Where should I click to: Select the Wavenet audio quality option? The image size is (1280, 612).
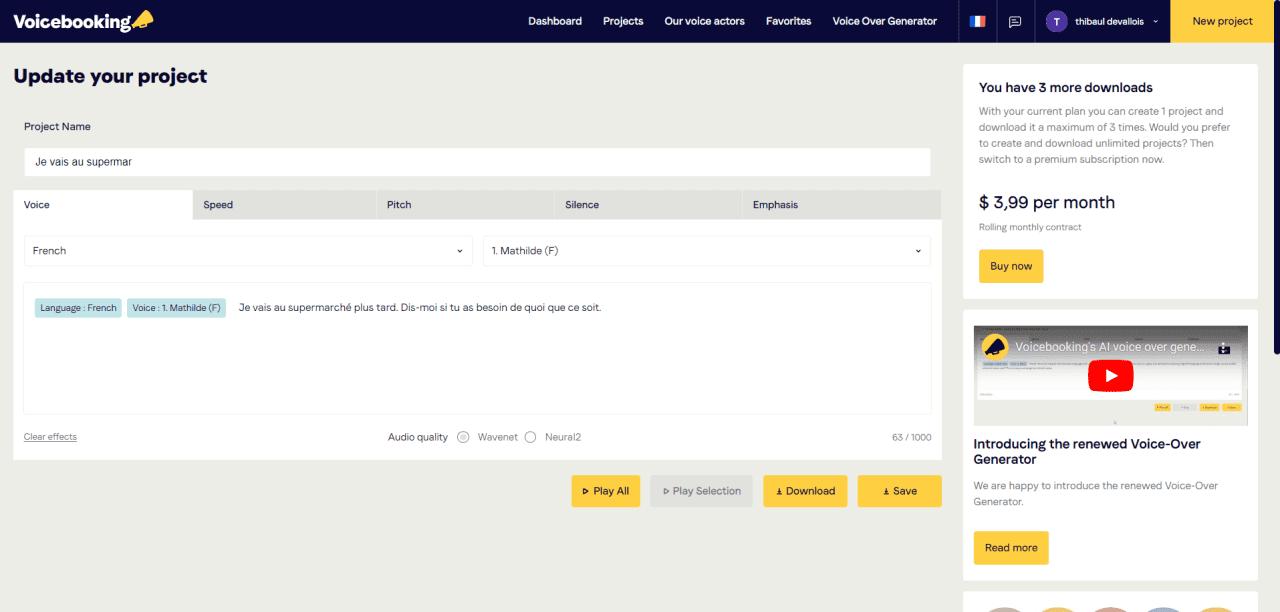click(x=463, y=437)
